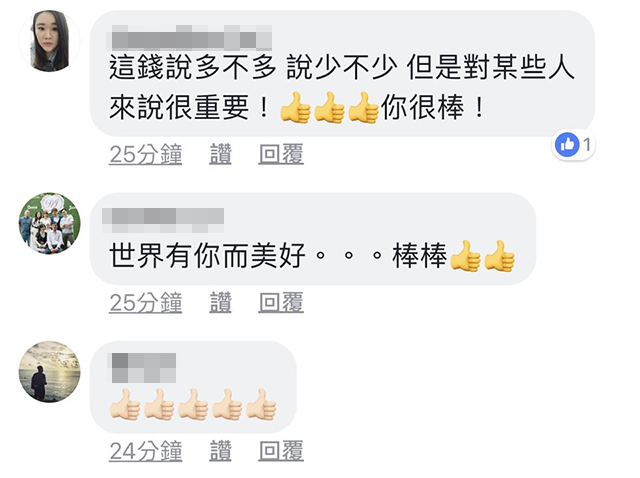Click 回覆 under the 你很棒 comment
Image resolution: width=640 pixels, height=478 pixels.
click(x=281, y=154)
